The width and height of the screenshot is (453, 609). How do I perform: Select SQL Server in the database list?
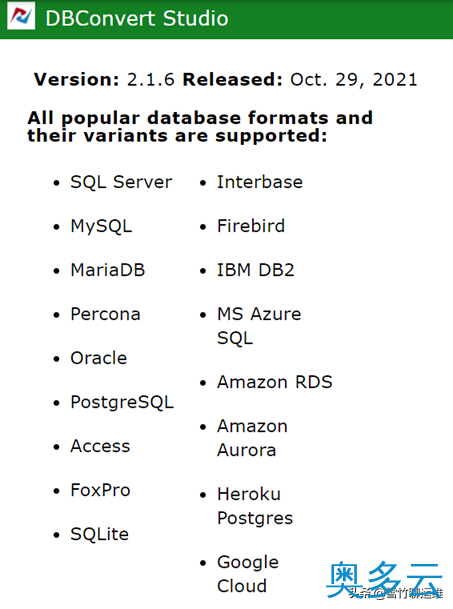click(121, 182)
